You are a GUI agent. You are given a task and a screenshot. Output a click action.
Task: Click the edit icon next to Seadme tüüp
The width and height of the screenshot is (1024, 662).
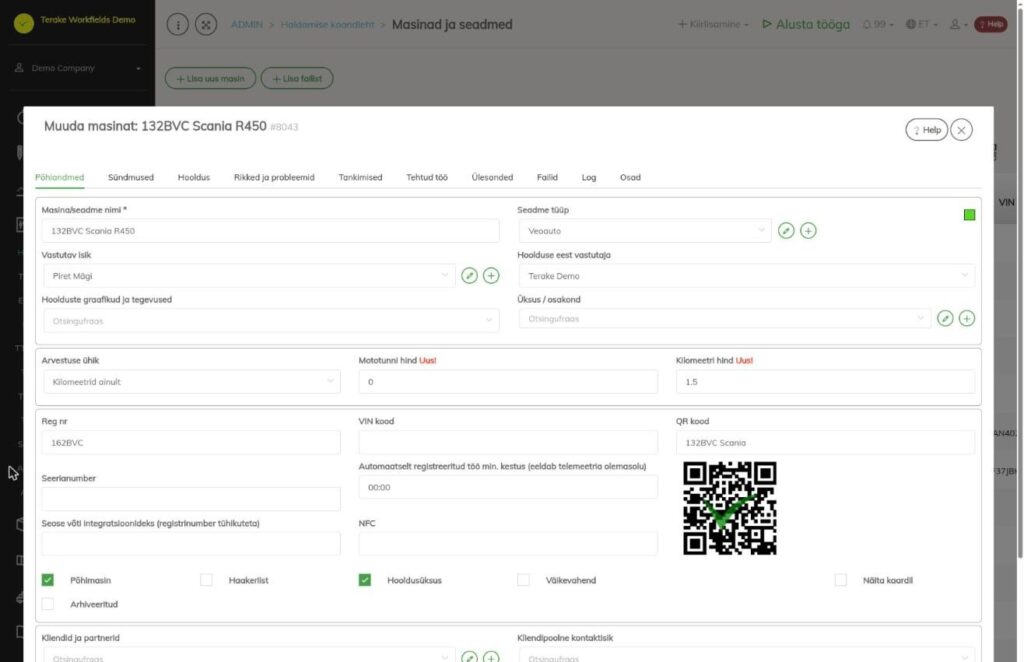786,230
